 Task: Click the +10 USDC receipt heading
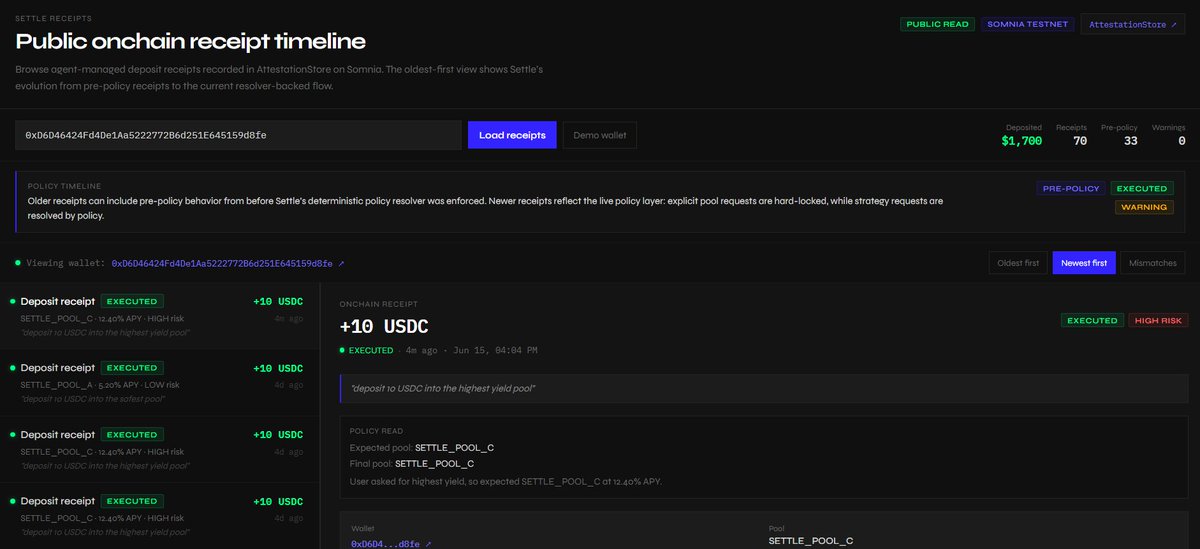(x=384, y=327)
